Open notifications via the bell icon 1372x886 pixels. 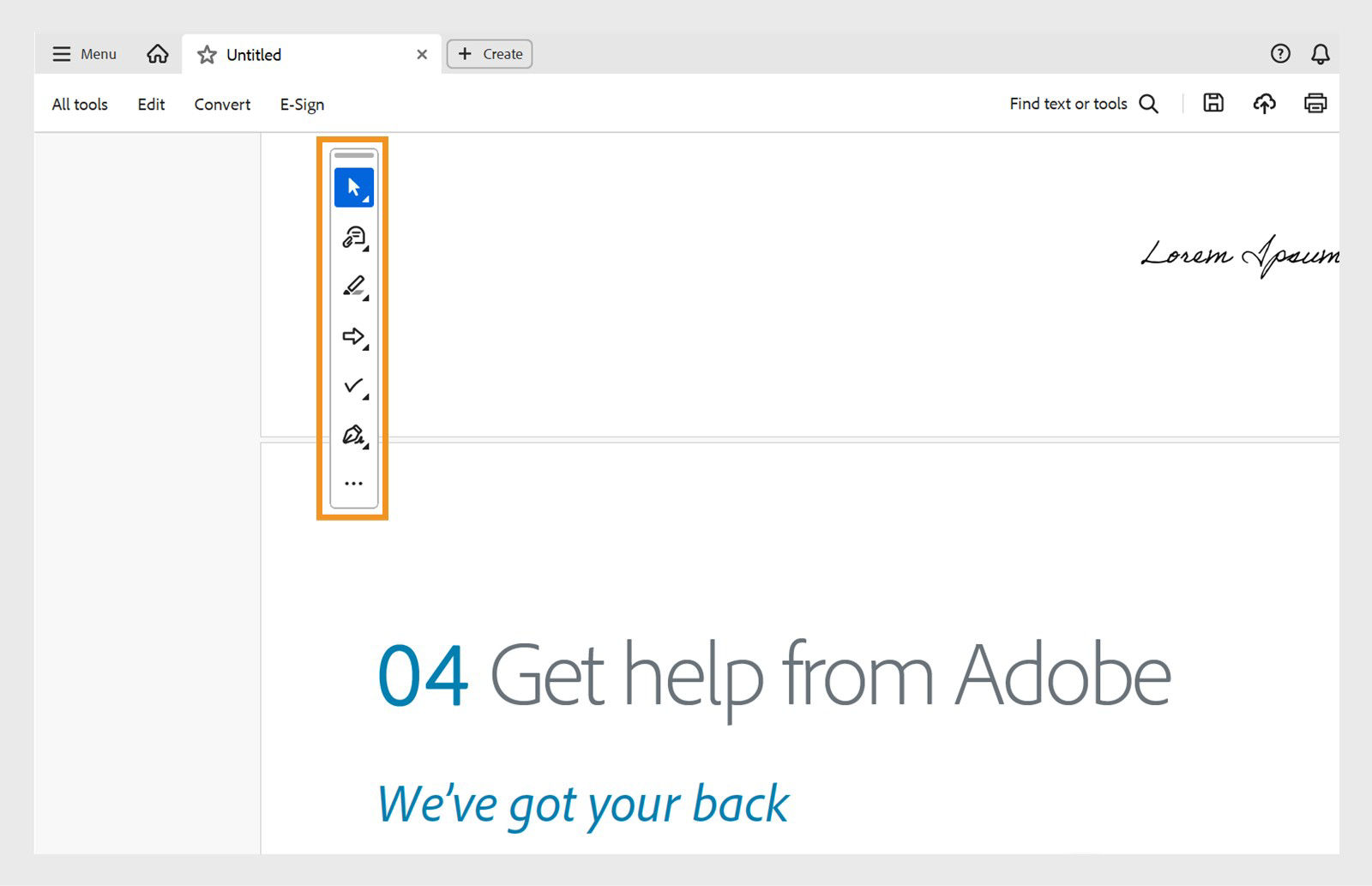[x=1321, y=53]
